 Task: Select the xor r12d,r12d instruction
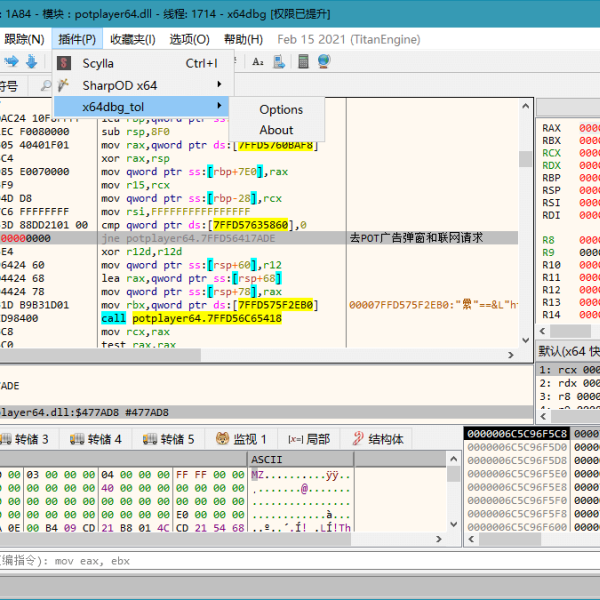click(x=142, y=252)
